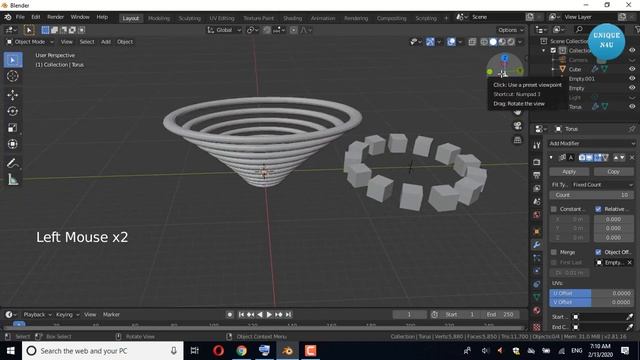
Task: Open the Render properties tab
Action: 537,162
